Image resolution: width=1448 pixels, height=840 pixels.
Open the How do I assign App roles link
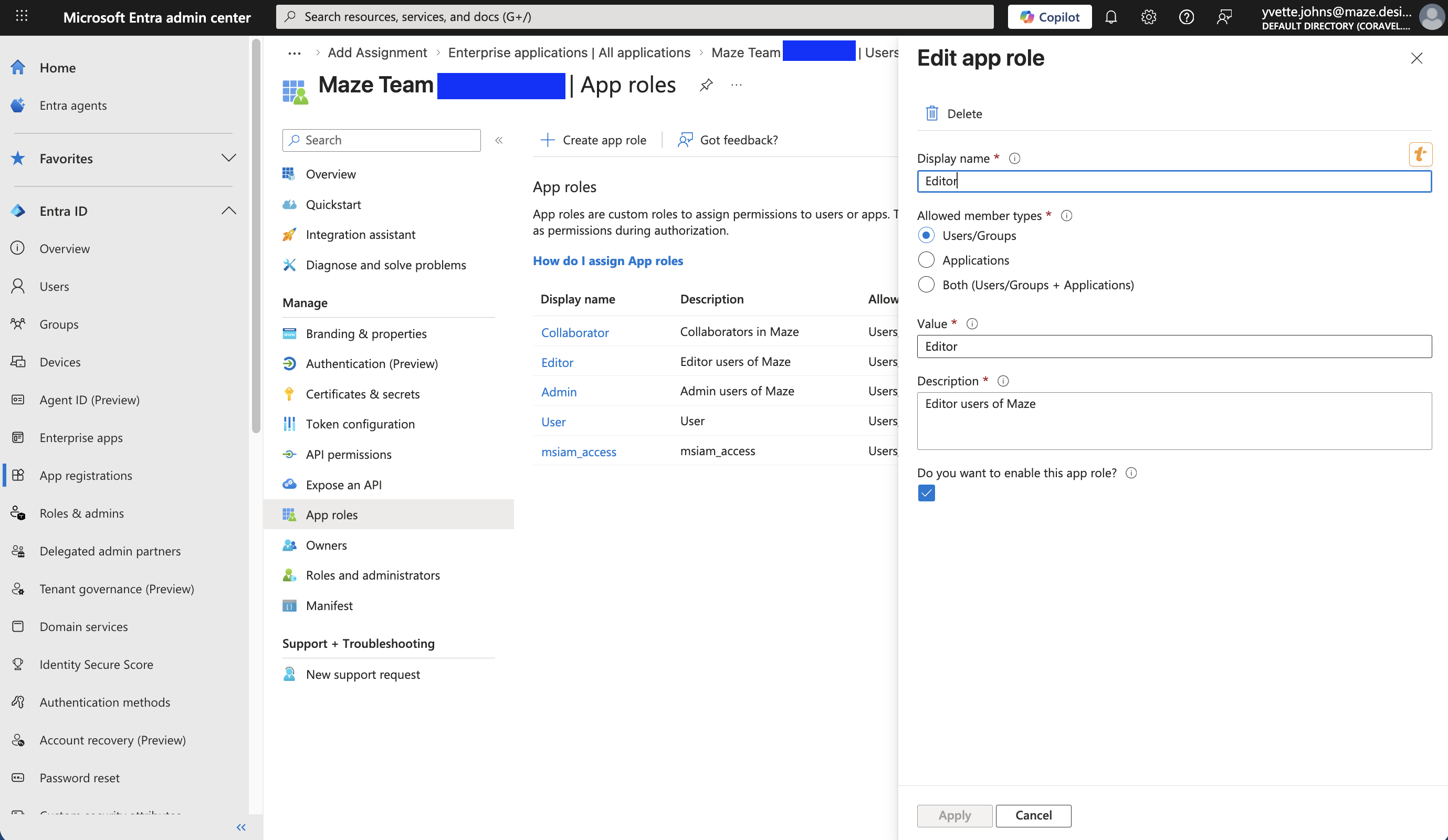pyautogui.click(x=608, y=261)
